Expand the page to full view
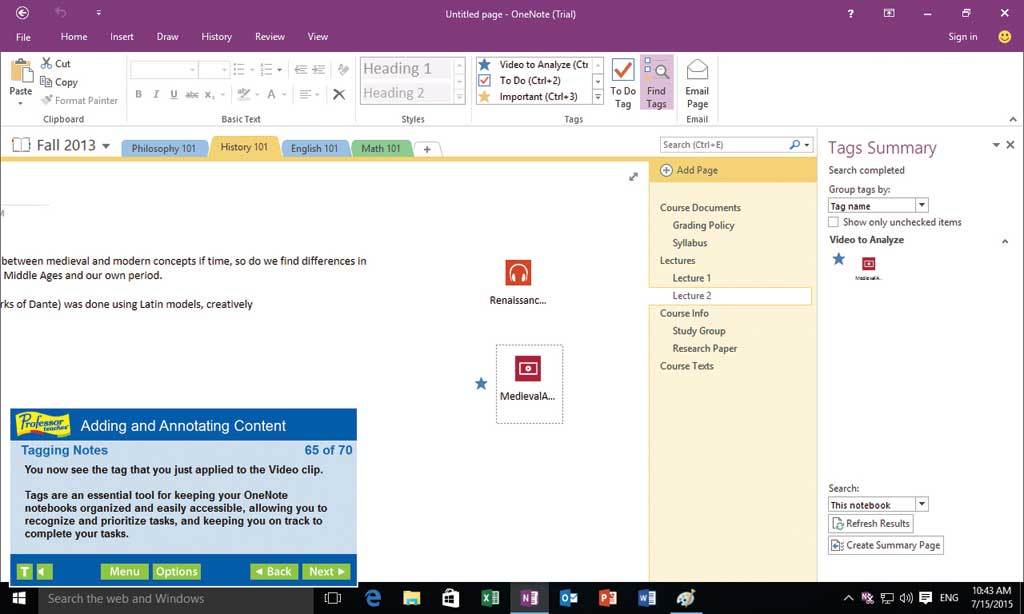The width and height of the screenshot is (1024, 614). point(633,176)
